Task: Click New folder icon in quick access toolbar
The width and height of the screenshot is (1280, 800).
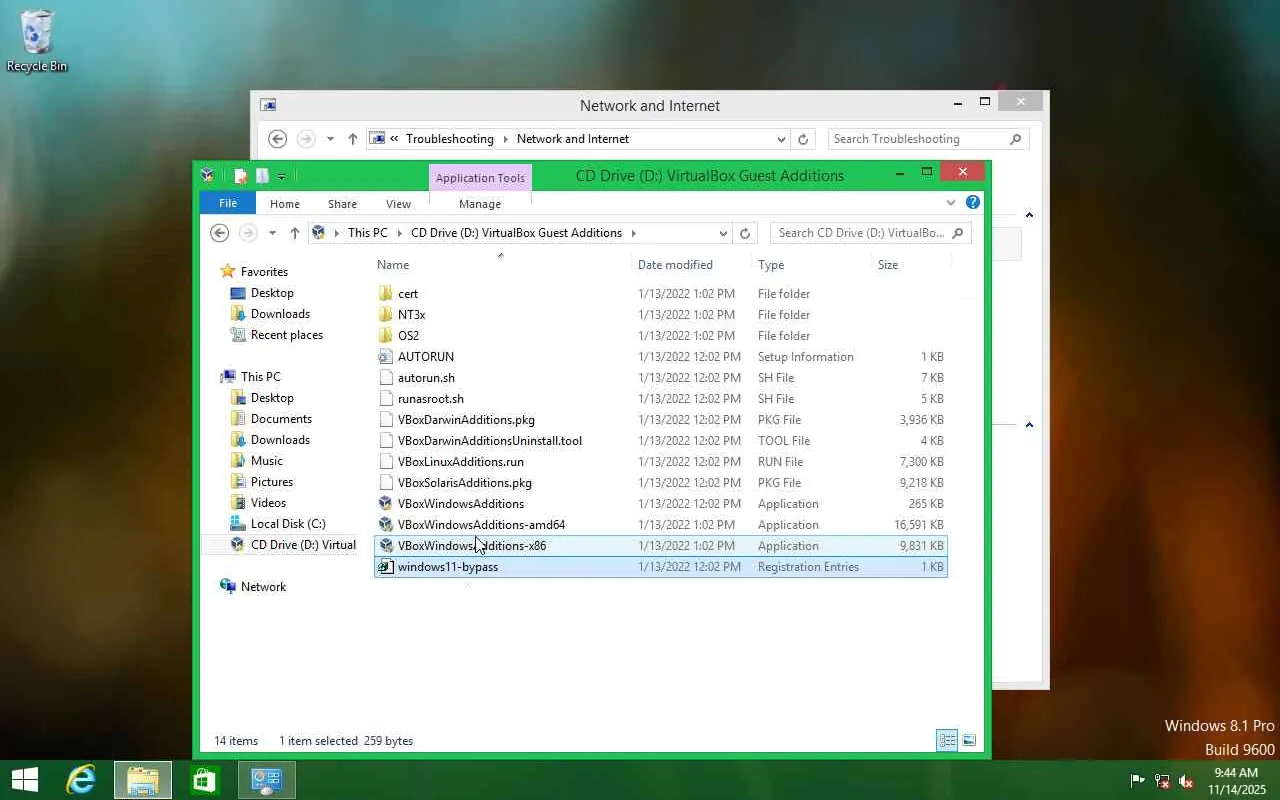Action: tap(262, 176)
